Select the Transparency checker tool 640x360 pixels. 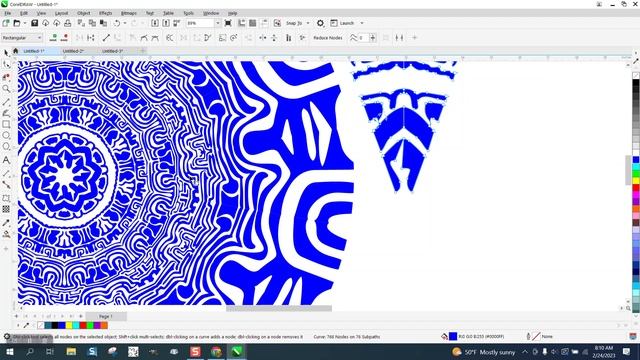click(6, 209)
